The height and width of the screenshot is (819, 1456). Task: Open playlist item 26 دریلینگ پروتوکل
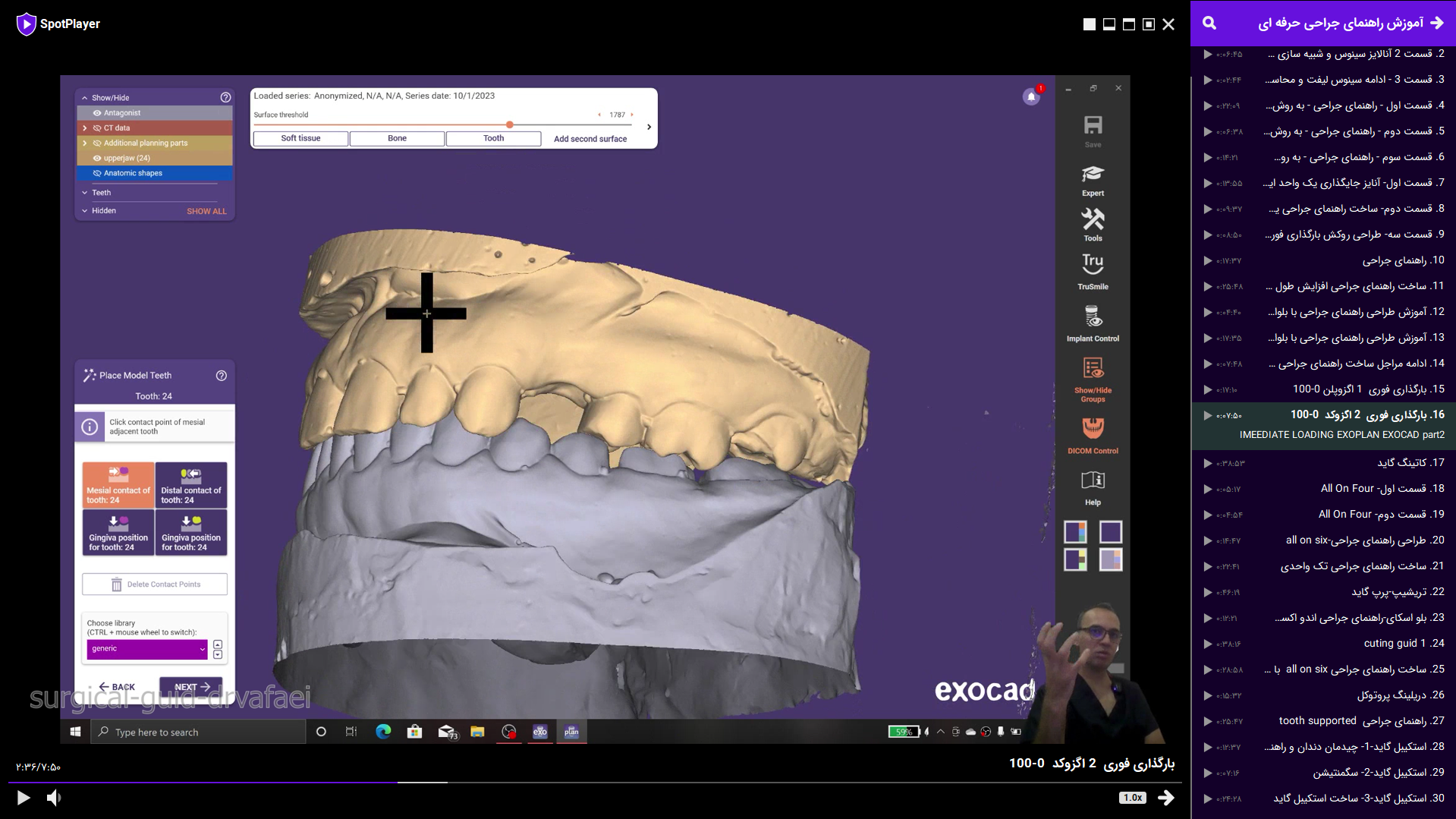pyautogui.click(x=1323, y=695)
